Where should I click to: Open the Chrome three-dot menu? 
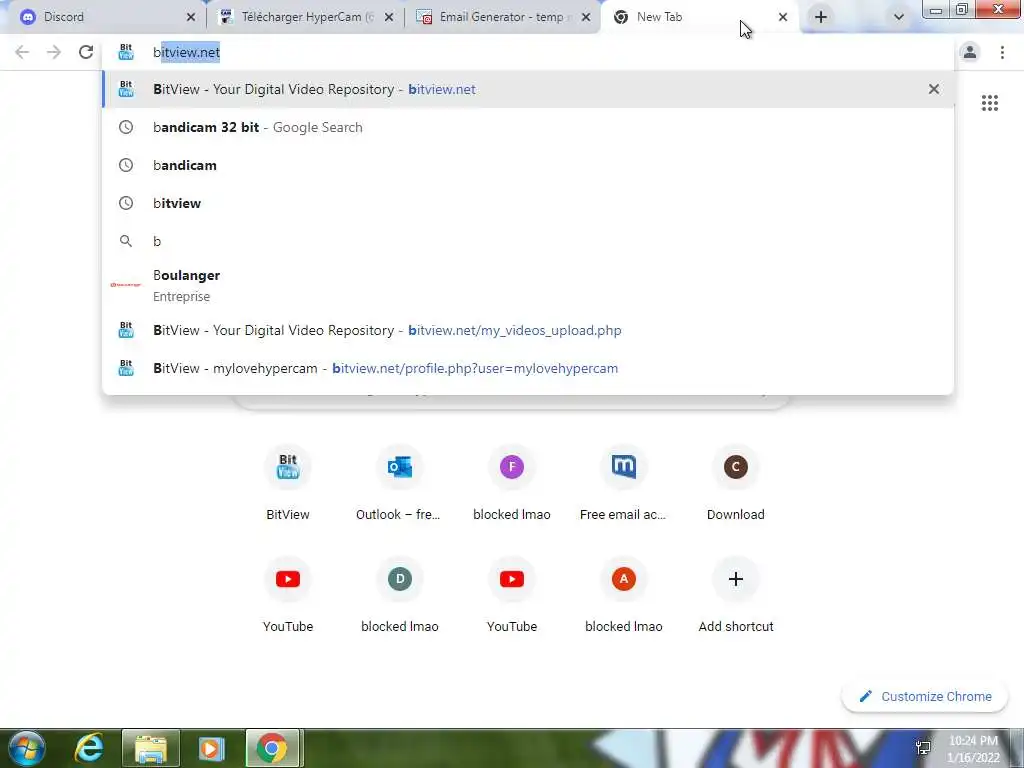tap(1002, 52)
